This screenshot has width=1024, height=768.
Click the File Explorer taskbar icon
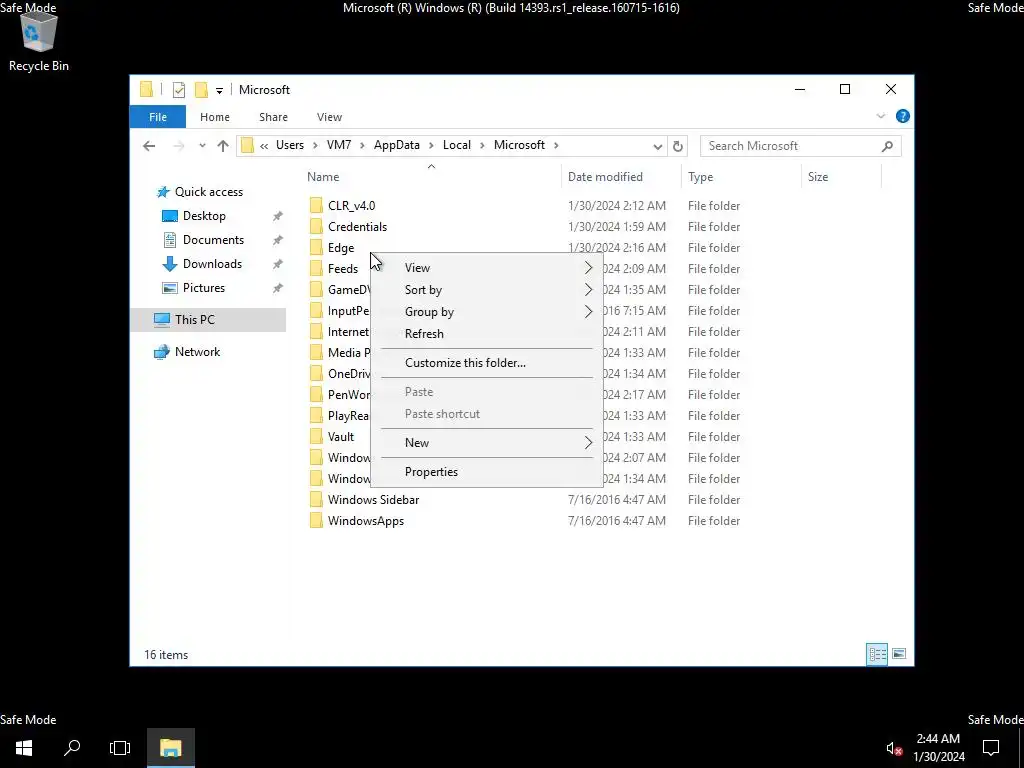(170, 748)
